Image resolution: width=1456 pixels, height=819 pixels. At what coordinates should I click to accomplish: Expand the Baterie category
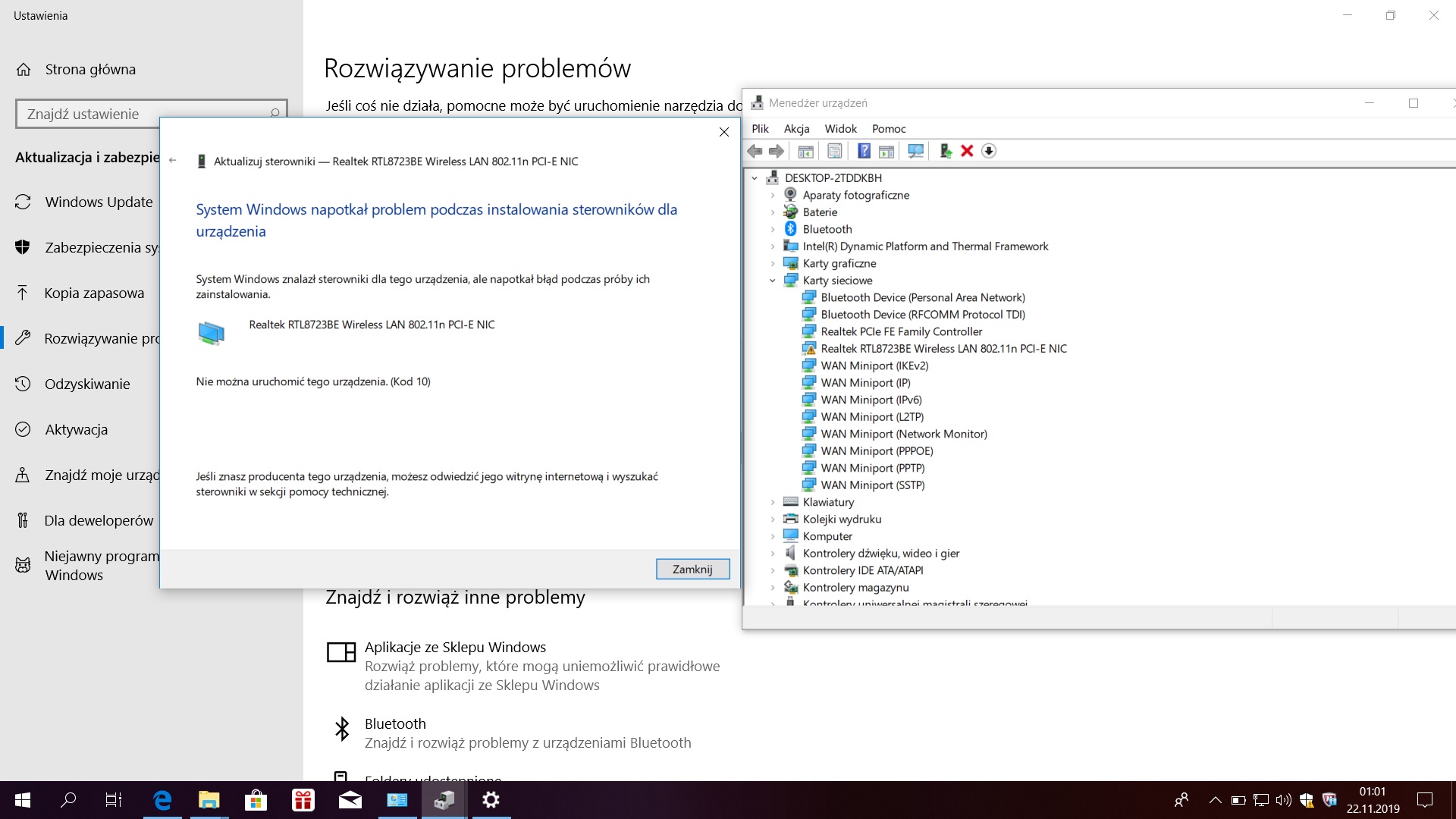(773, 212)
